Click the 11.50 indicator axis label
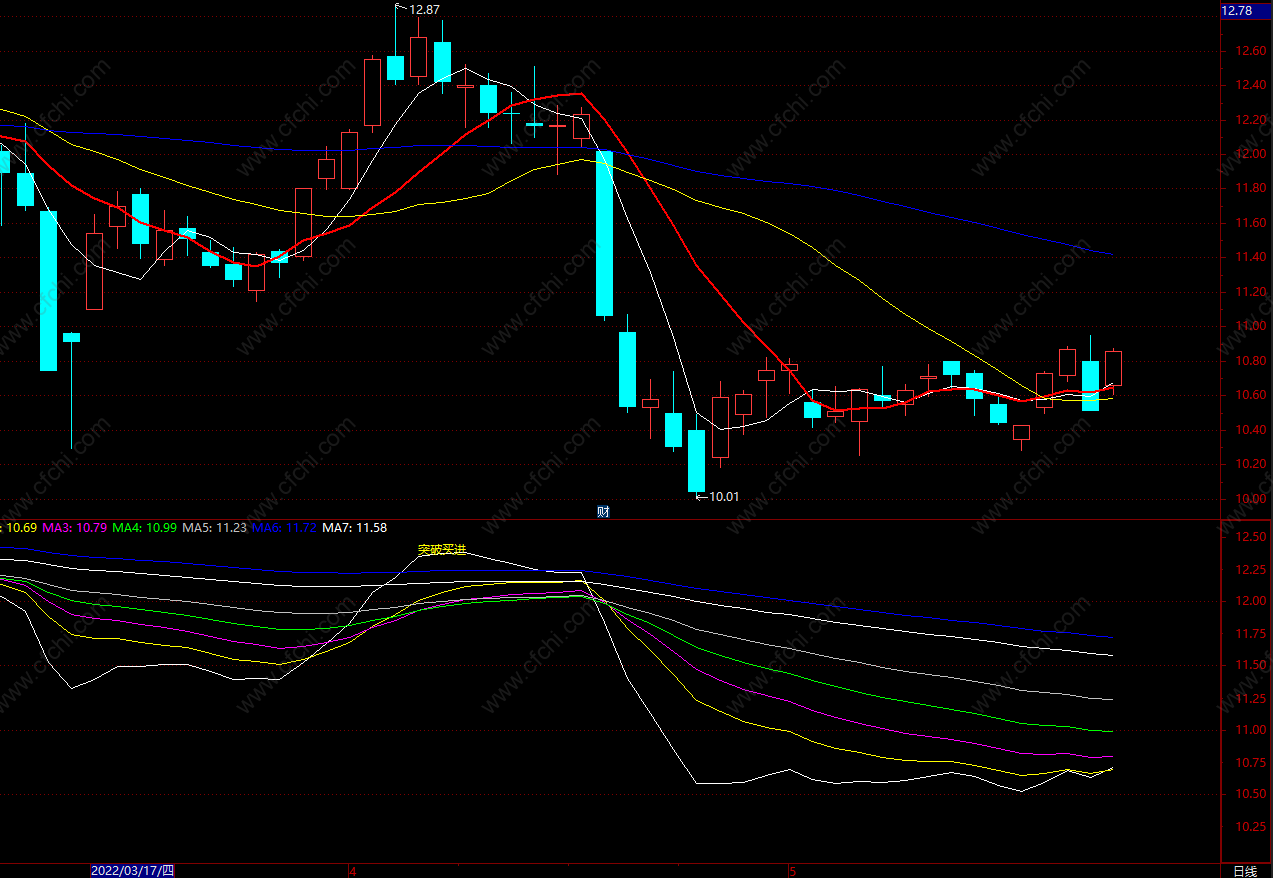The width and height of the screenshot is (1273, 878). 1251,666
